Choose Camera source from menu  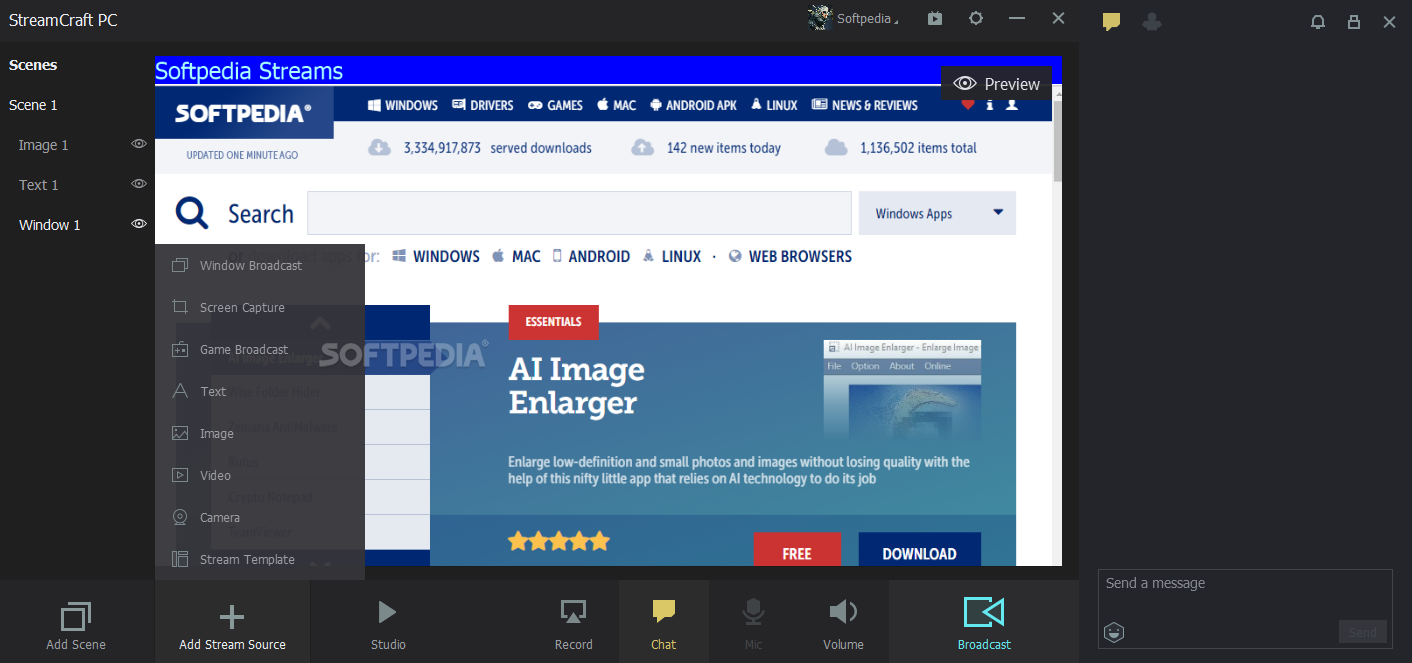pos(260,517)
